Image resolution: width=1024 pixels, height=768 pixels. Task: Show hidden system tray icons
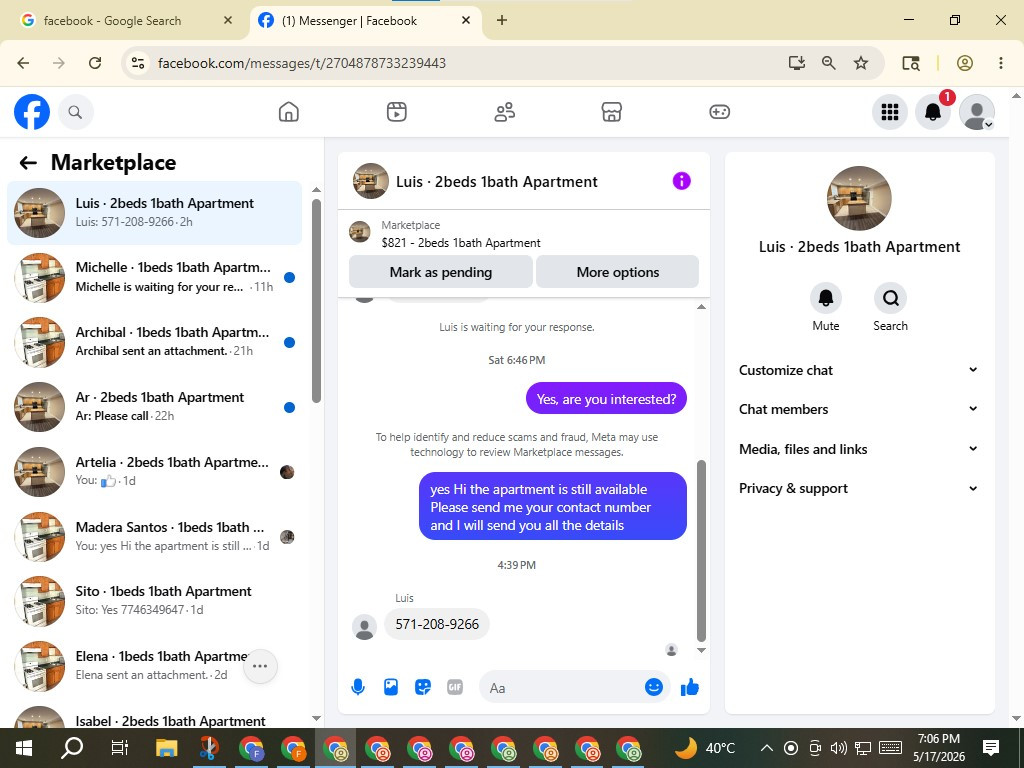tap(767, 748)
